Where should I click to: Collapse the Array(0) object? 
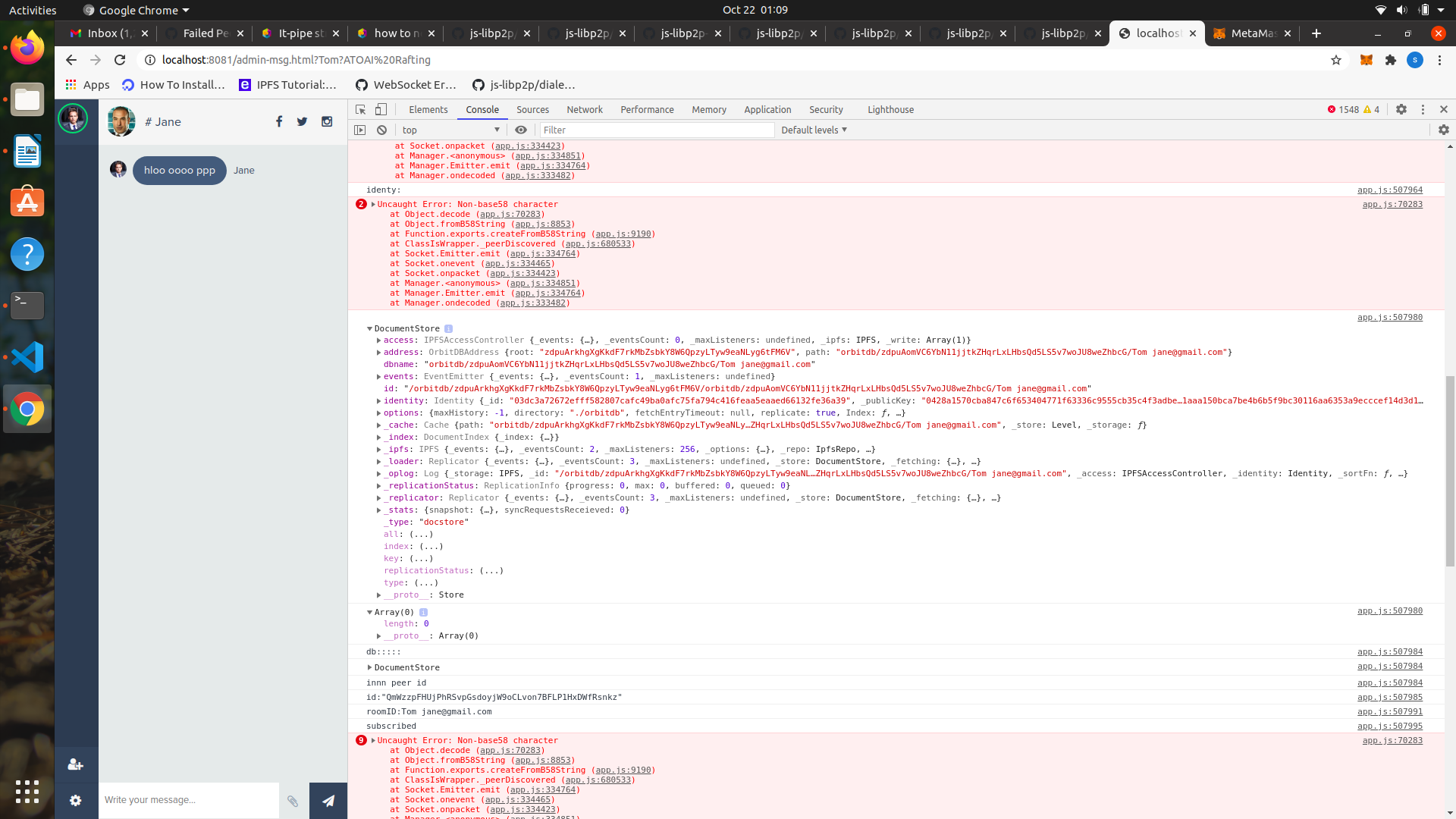click(x=369, y=612)
